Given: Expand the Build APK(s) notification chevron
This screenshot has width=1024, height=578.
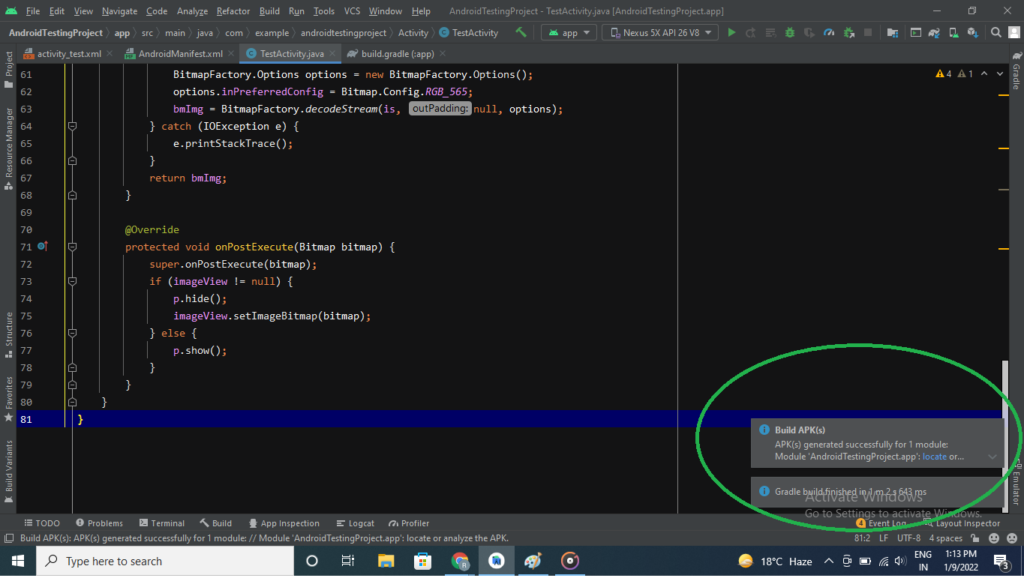Looking at the screenshot, I should 992,457.
